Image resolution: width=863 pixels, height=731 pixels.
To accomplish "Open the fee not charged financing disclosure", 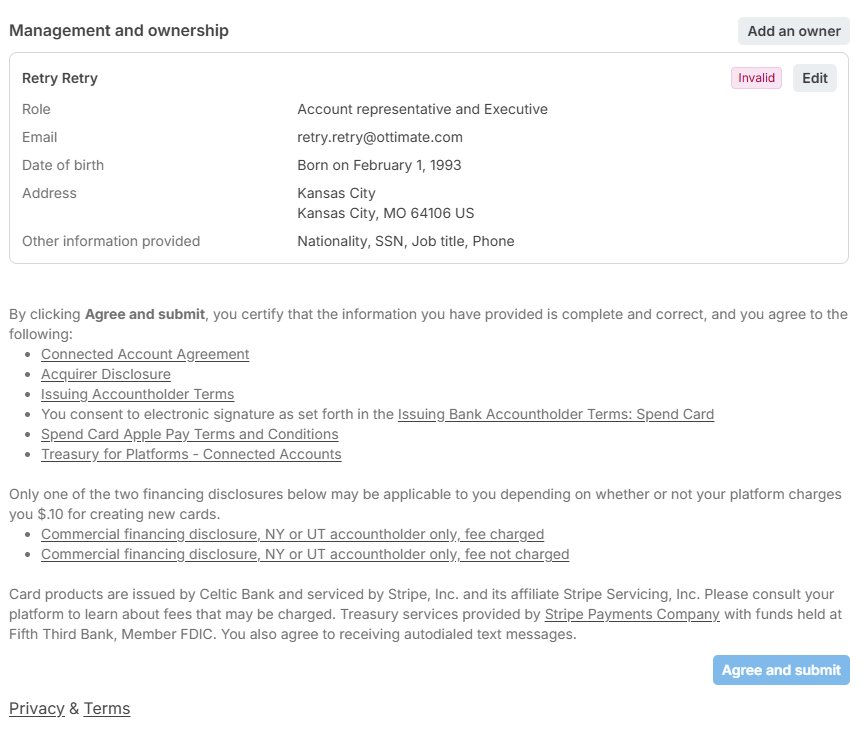I will pyautogui.click(x=305, y=554).
